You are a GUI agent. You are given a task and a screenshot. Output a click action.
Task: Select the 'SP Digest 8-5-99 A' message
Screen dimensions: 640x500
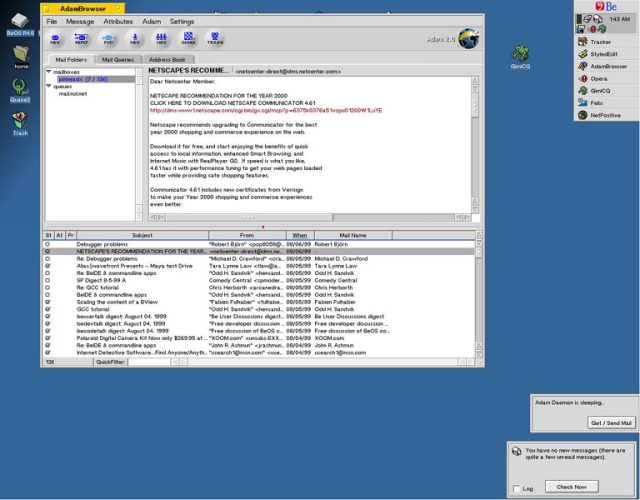259,280
